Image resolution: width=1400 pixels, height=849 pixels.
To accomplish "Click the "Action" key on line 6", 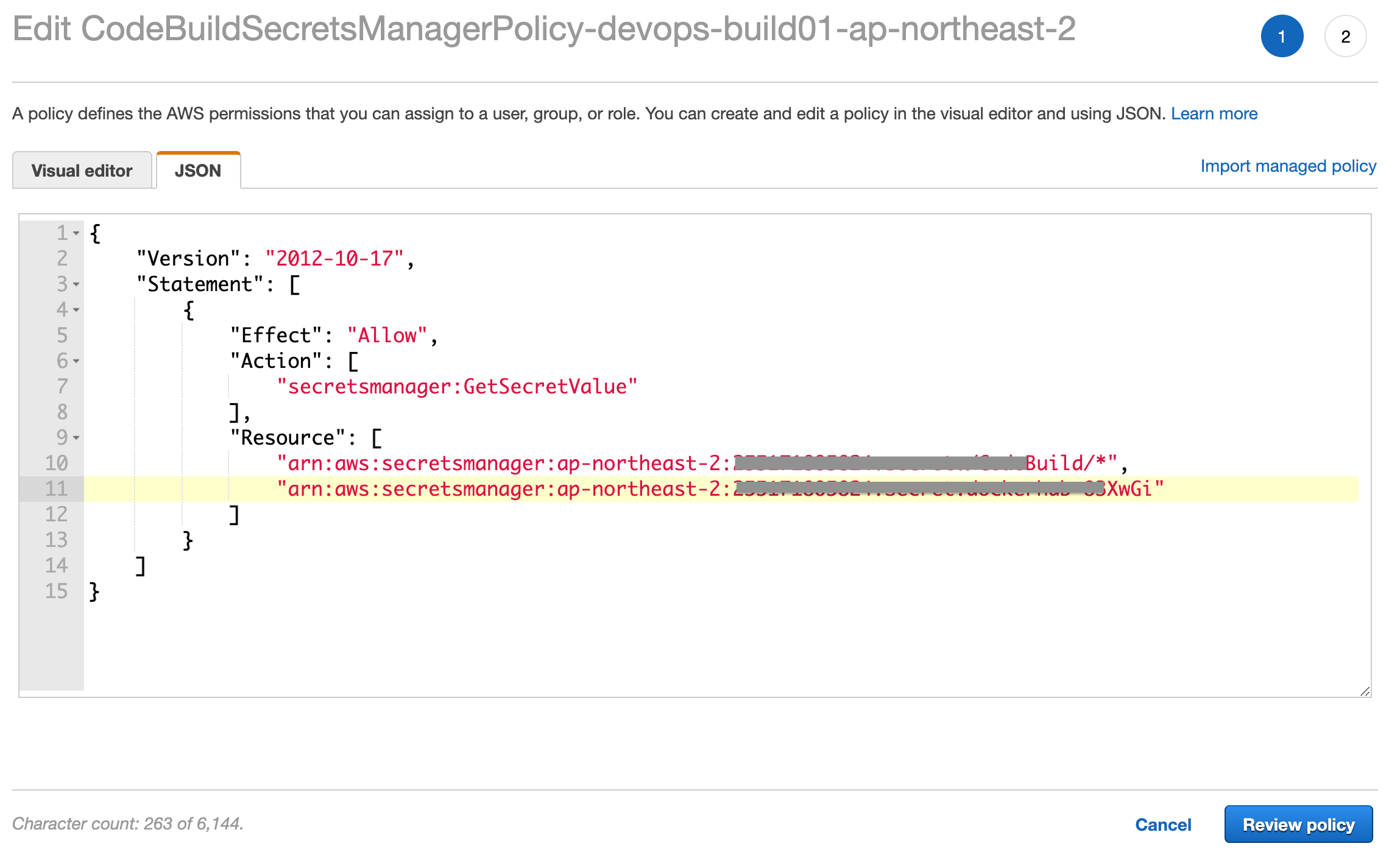I will 276,361.
